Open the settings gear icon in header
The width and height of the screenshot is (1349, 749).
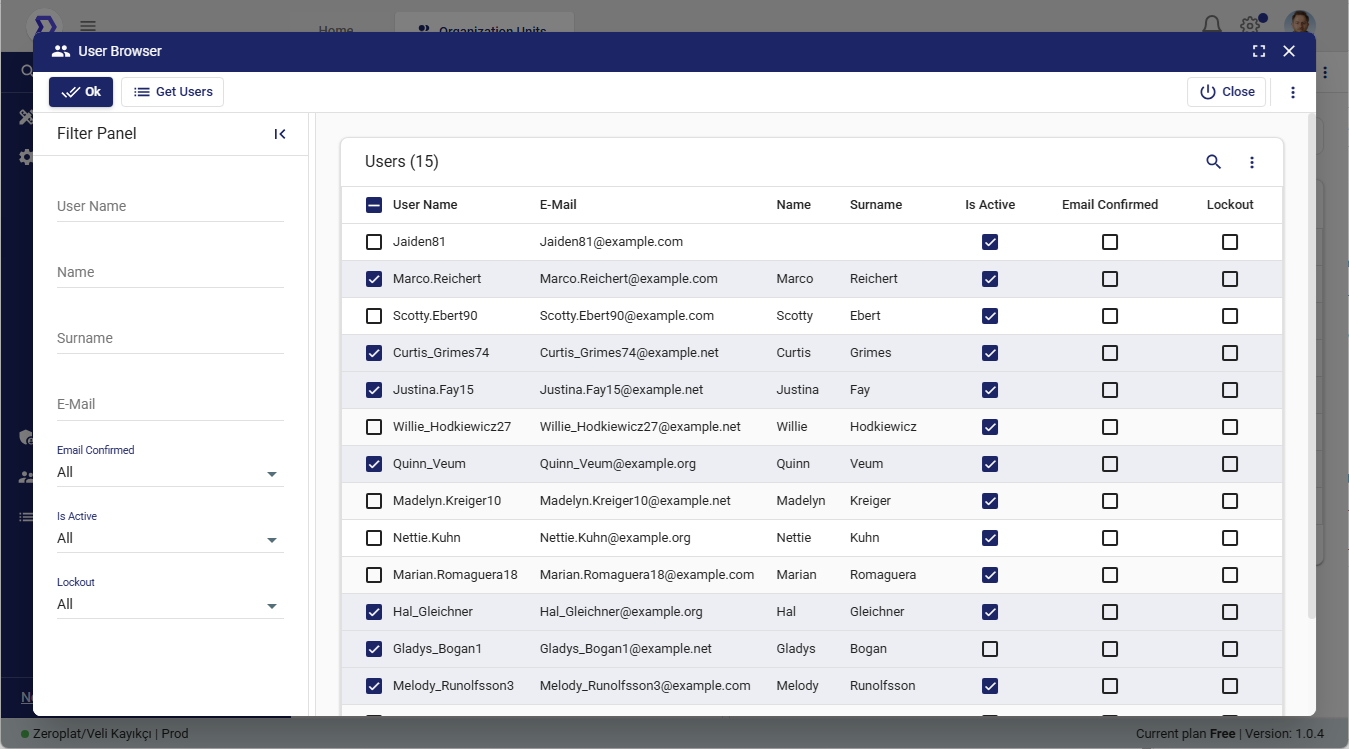click(x=1249, y=25)
